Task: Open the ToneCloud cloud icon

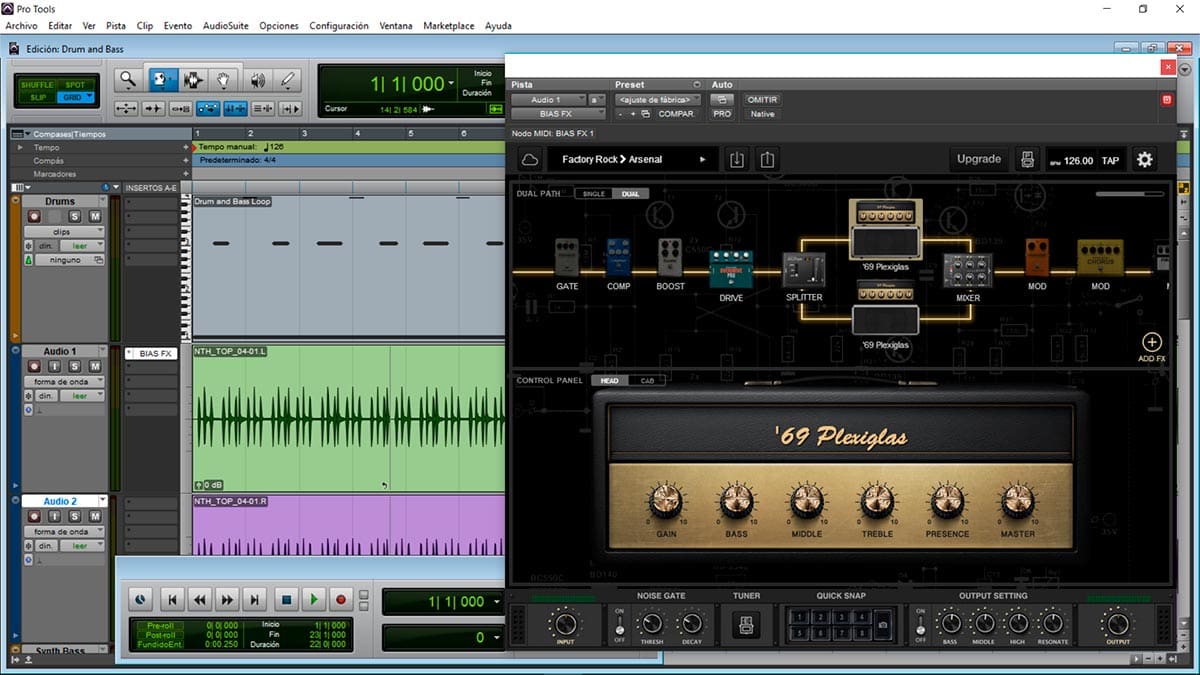Action: [530, 159]
